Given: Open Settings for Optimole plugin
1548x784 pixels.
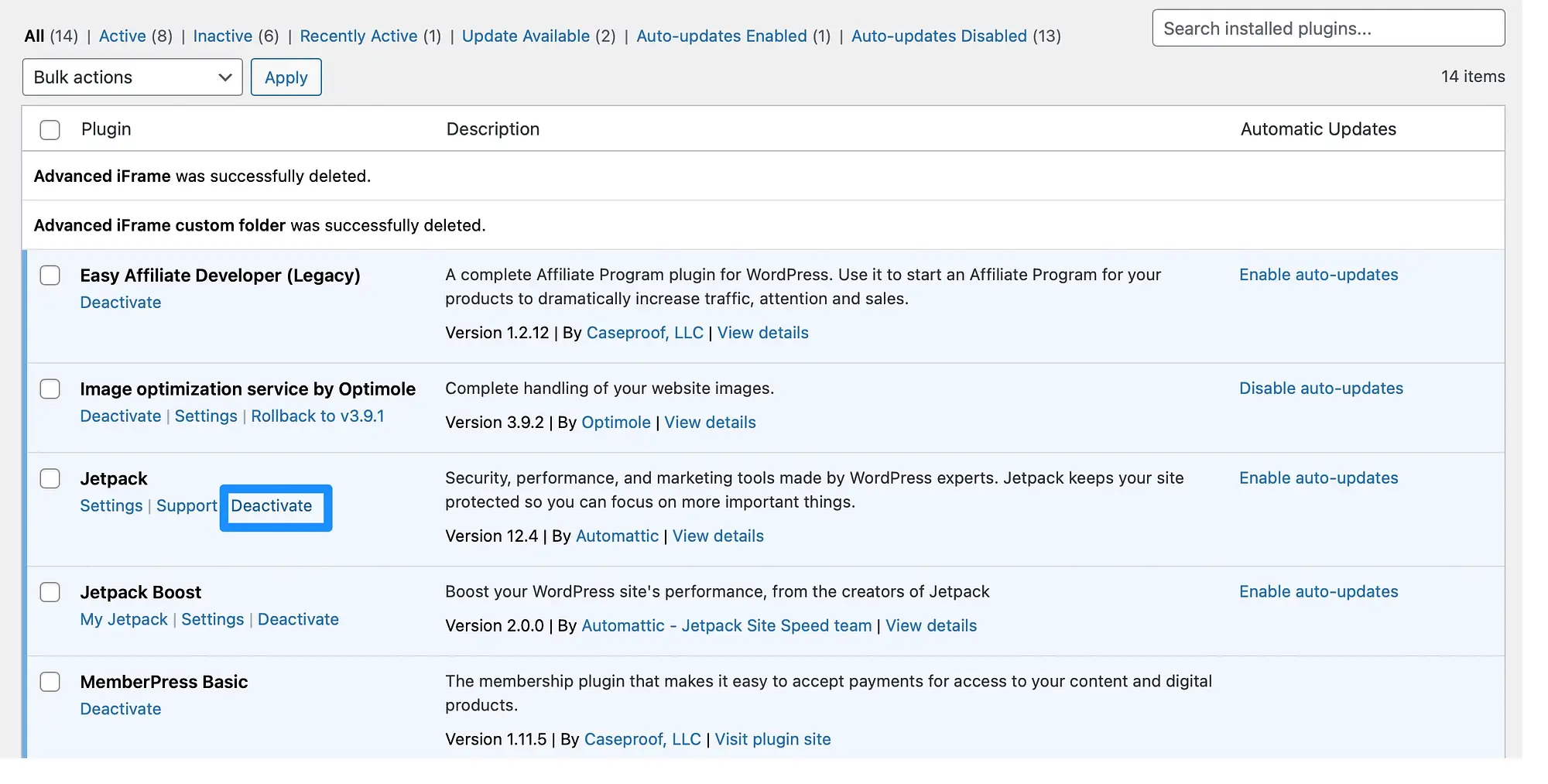Looking at the screenshot, I should [x=206, y=416].
